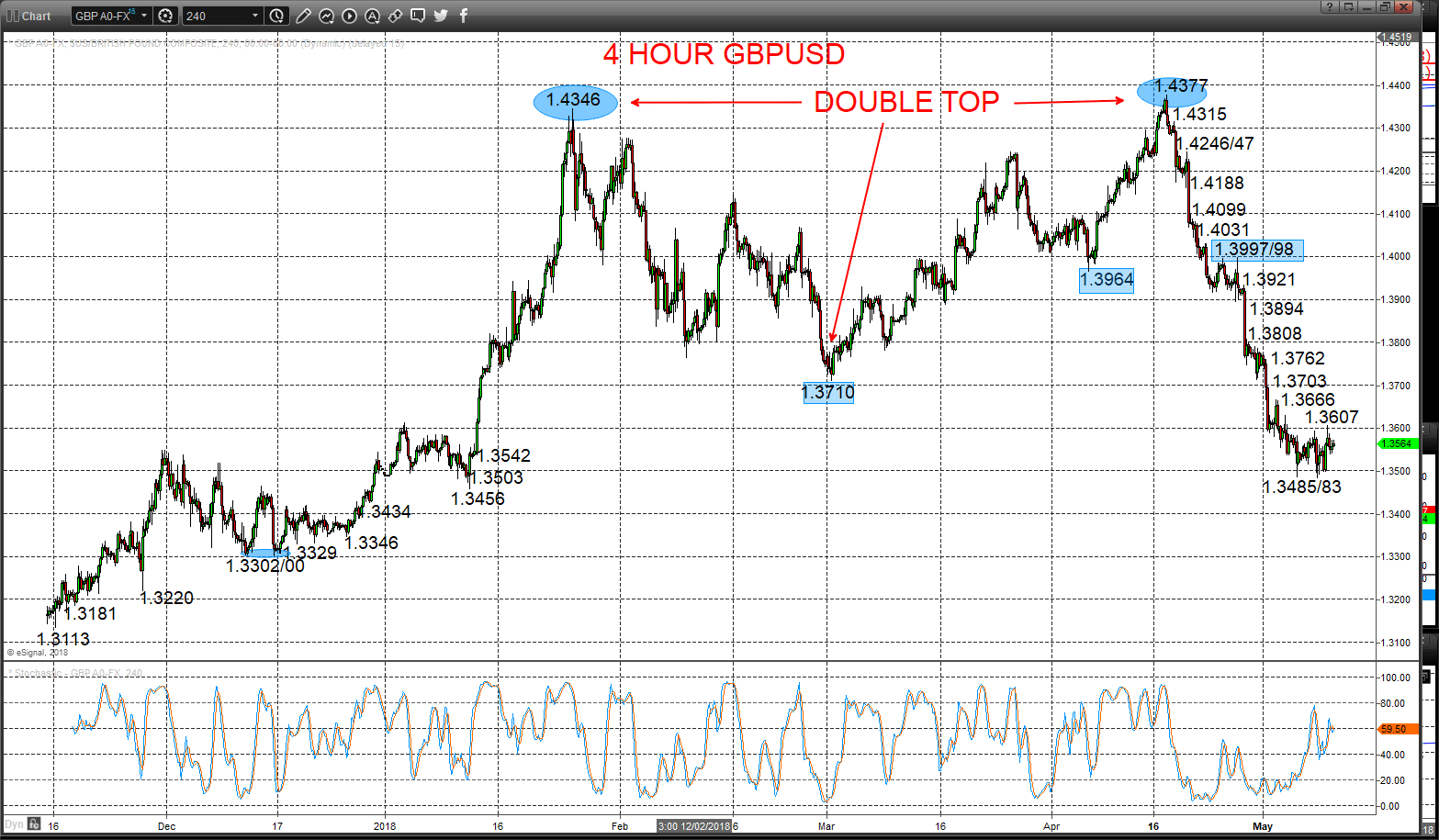Open the time template clock menu
The image size is (1439, 840).
point(277,16)
